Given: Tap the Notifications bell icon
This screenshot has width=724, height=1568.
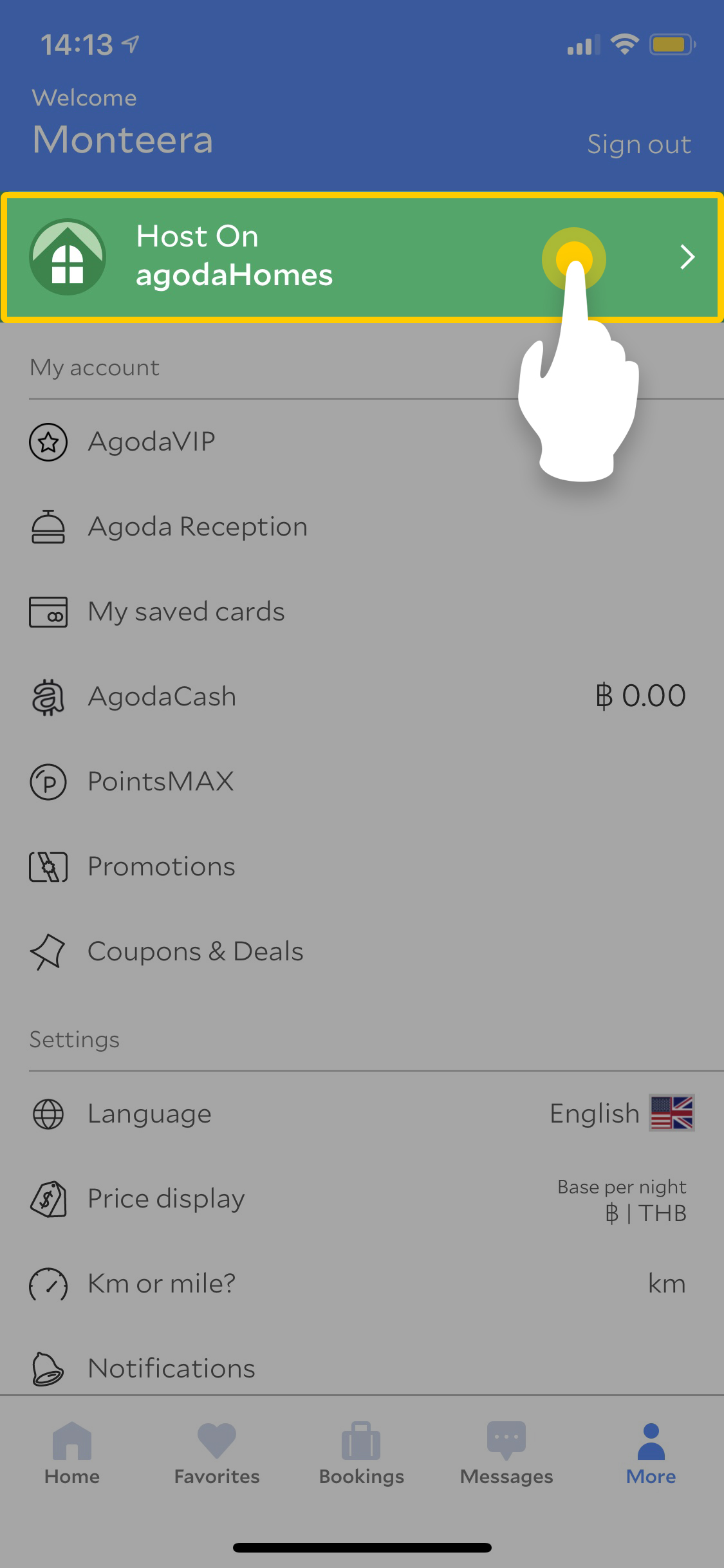Looking at the screenshot, I should [48, 1368].
